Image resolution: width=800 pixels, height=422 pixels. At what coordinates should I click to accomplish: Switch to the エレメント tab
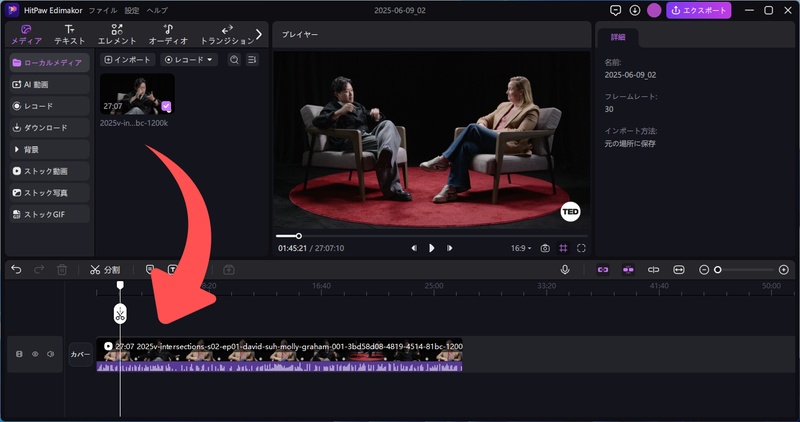coord(117,34)
